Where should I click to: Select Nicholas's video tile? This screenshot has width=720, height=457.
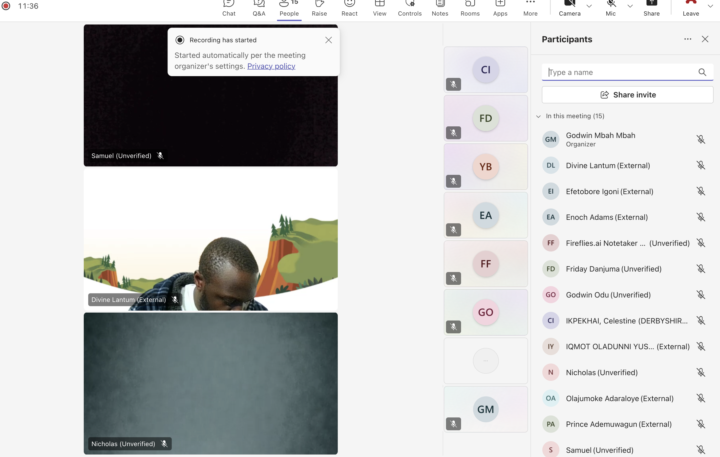pyautogui.click(x=211, y=384)
